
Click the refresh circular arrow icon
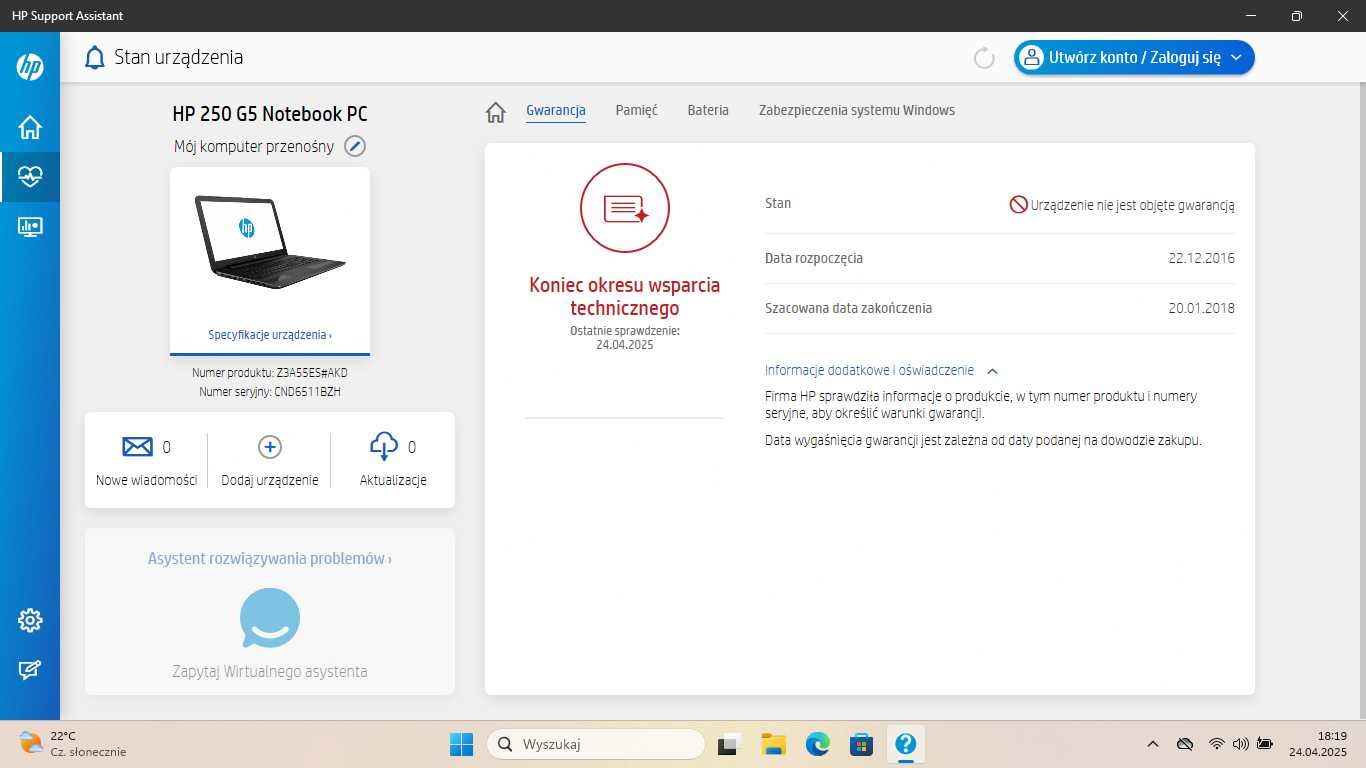tap(984, 58)
